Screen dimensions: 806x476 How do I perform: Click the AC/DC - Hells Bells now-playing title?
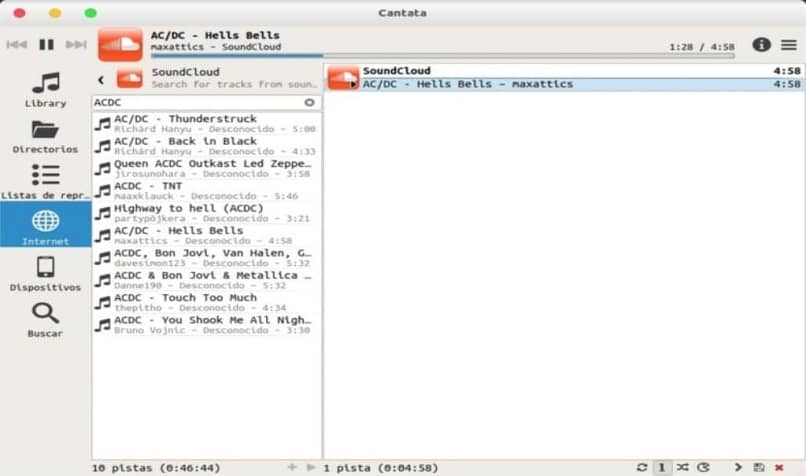215,35
